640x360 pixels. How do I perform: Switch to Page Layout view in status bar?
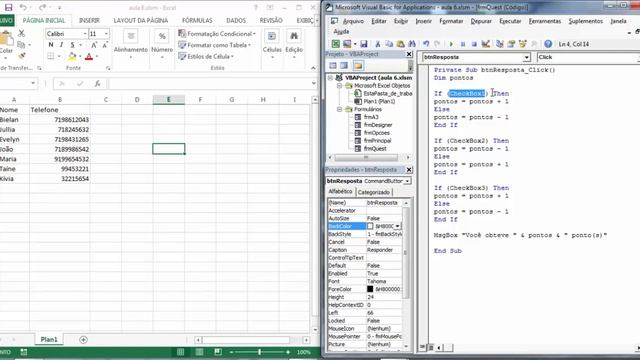click(x=199, y=352)
